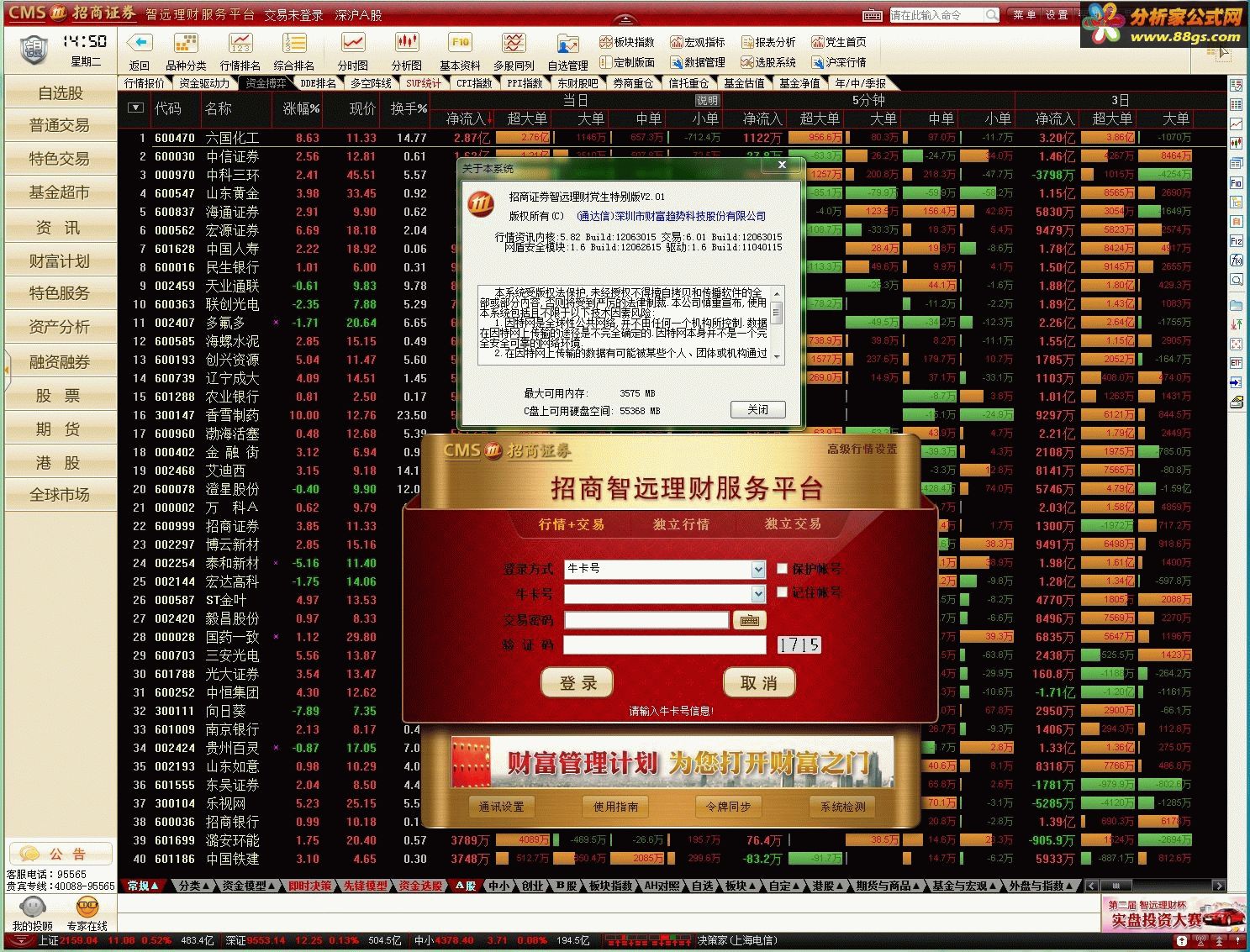Viewport: 1250px width, 952px height.
Task: Click the 登录 login button
Action: pos(578,682)
